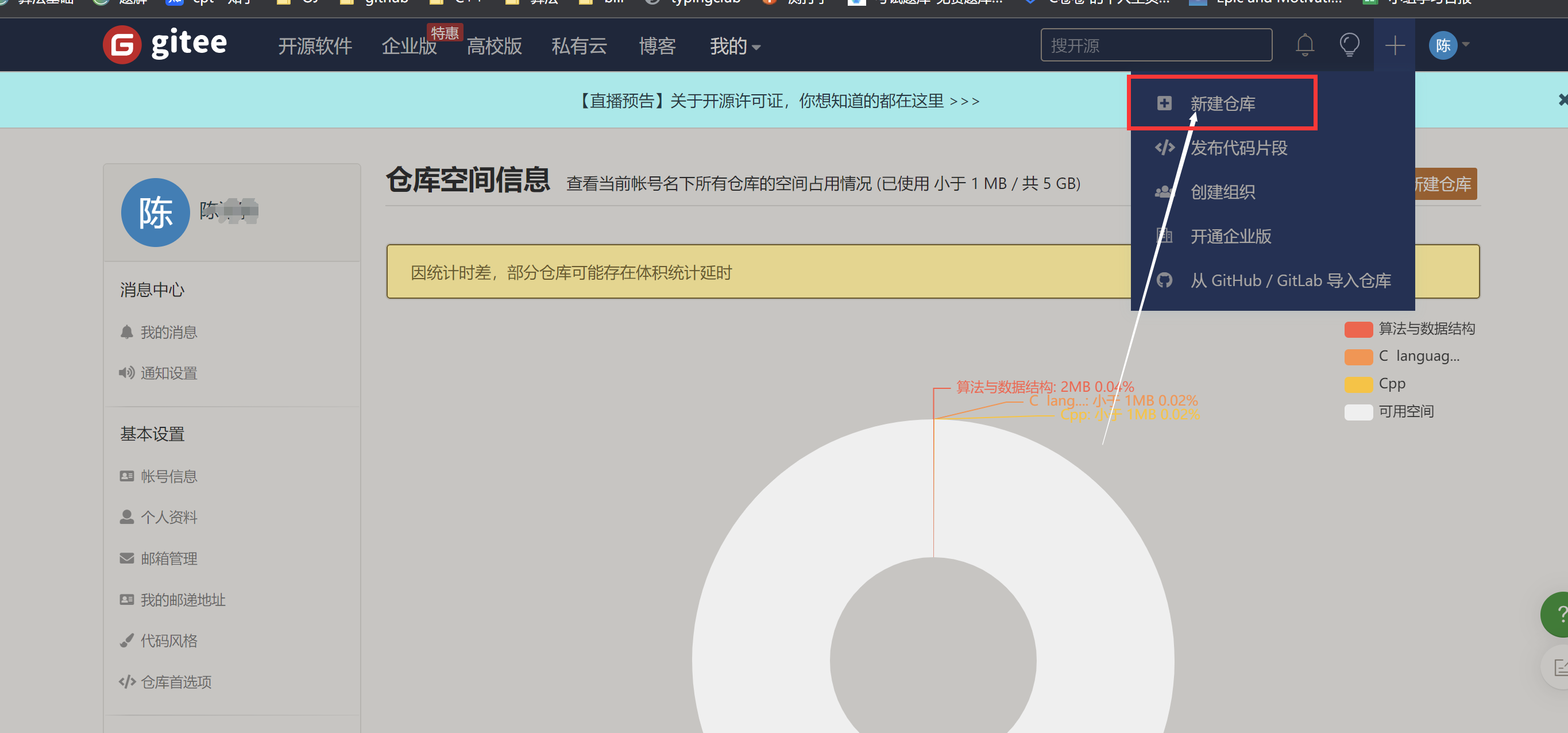Viewport: 1568px width, 733px height.
Task: Focus the 搜开源 search box
Action: (1156, 45)
